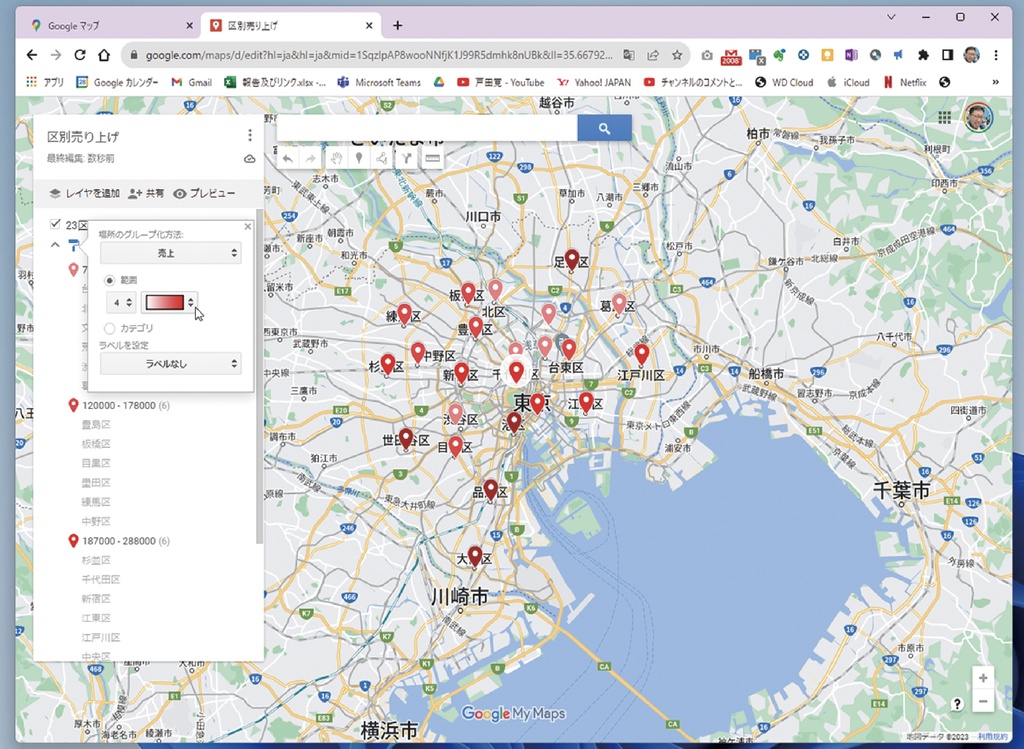Open the Chrome tab search chevron

pos(891,18)
